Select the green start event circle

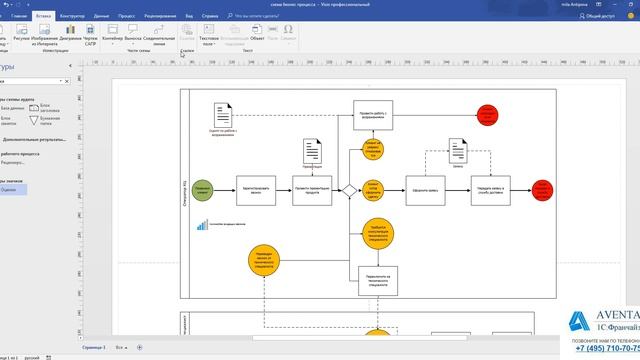click(x=202, y=190)
